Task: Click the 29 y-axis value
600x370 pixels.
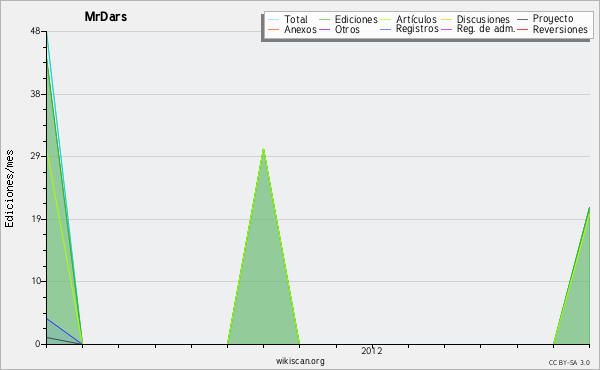Action: pos(35,156)
